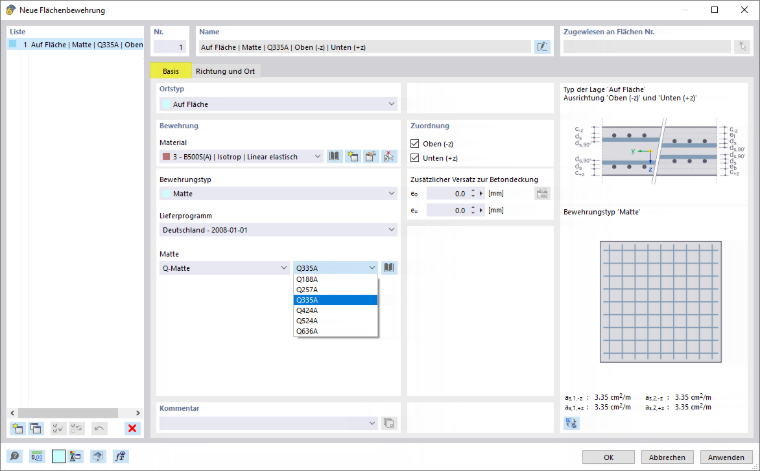This screenshot has height=471, width=760.
Task: Click the view axes icon below reinforcement values
Action: [x=571, y=423]
